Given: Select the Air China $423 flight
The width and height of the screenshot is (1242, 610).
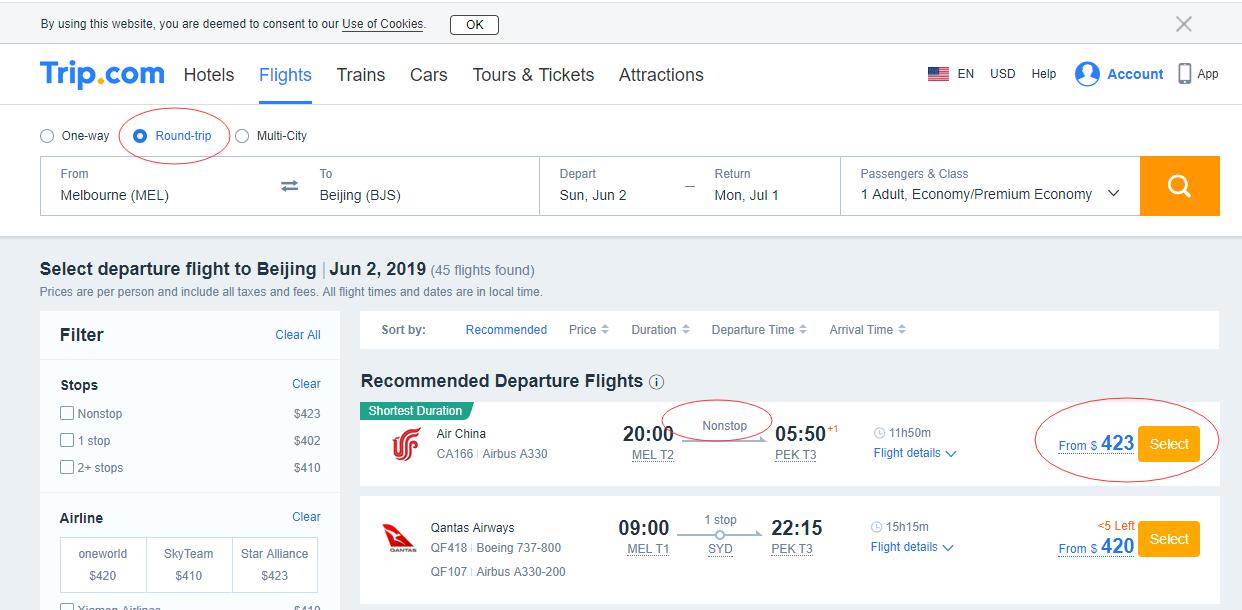Looking at the screenshot, I should click(x=1169, y=444).
